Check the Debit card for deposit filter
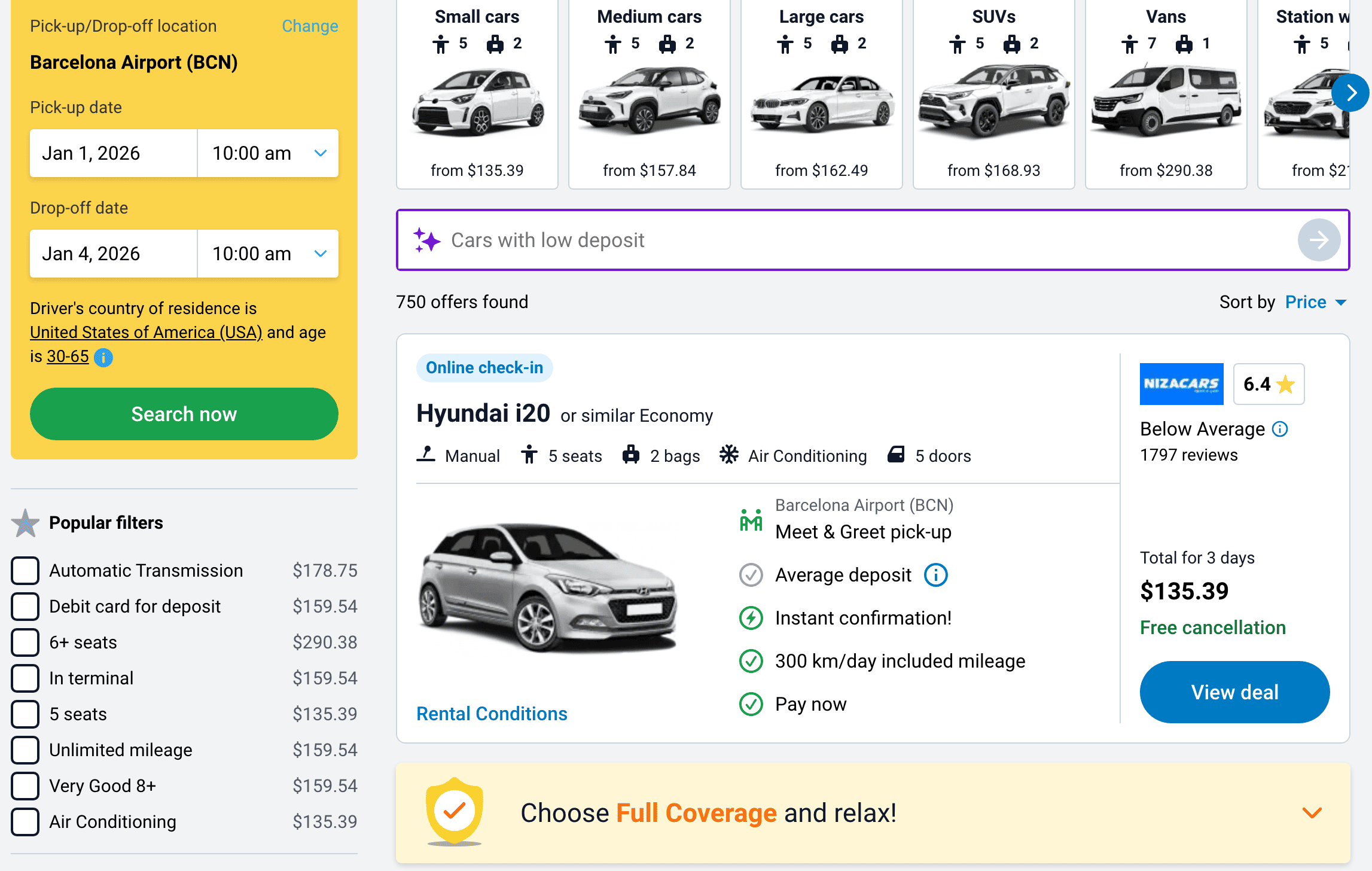The height and width of the screenshot is (871, 1372). (x=25, y=607)
